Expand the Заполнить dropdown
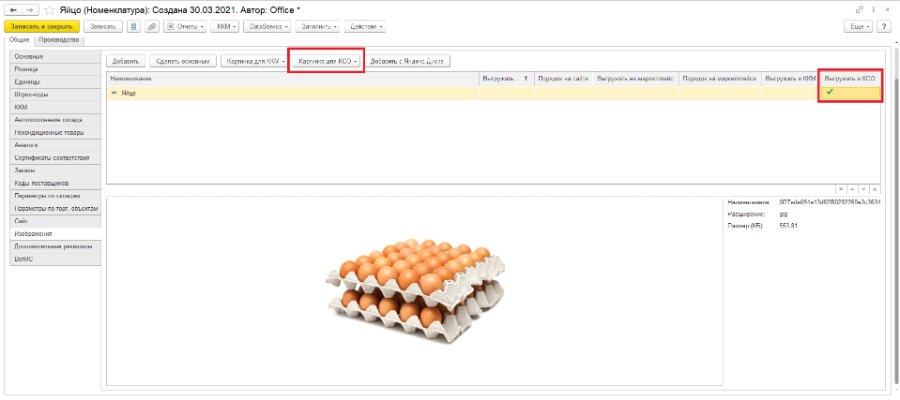Screen dimensions: 900x400 pyautogui.click(x=318, y=26)
